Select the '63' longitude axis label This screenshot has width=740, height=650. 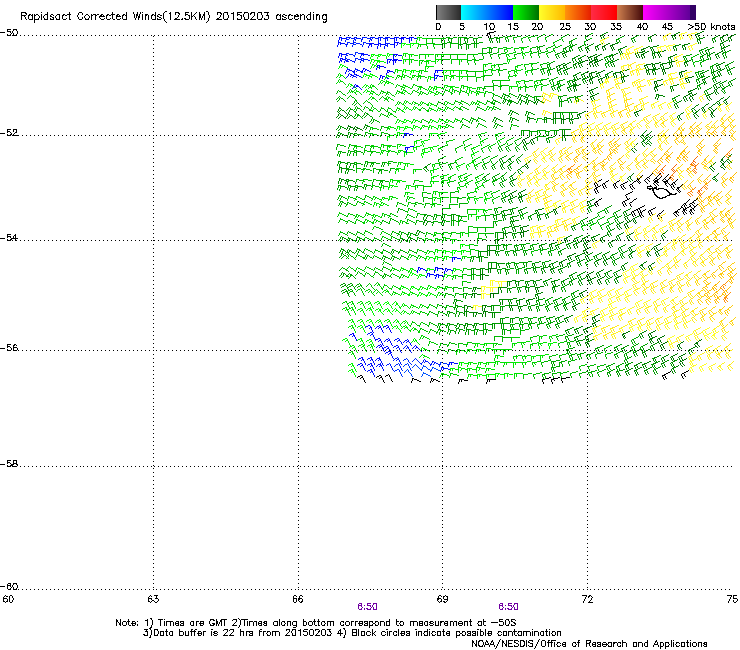[153, 599]
